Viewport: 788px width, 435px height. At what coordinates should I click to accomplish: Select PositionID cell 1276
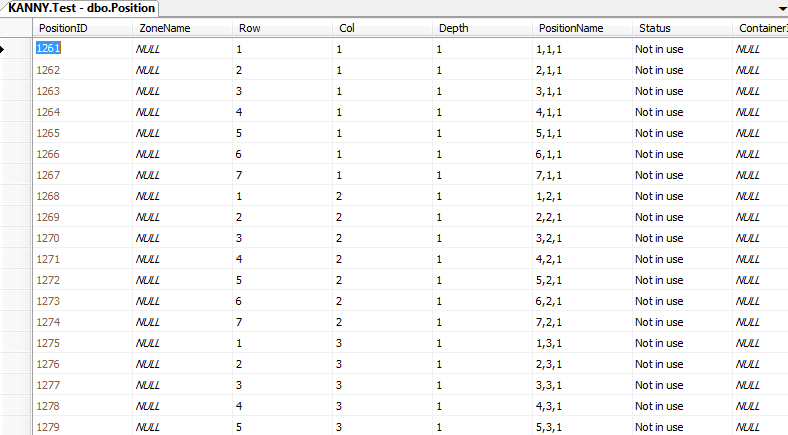(x=82, y=364)
